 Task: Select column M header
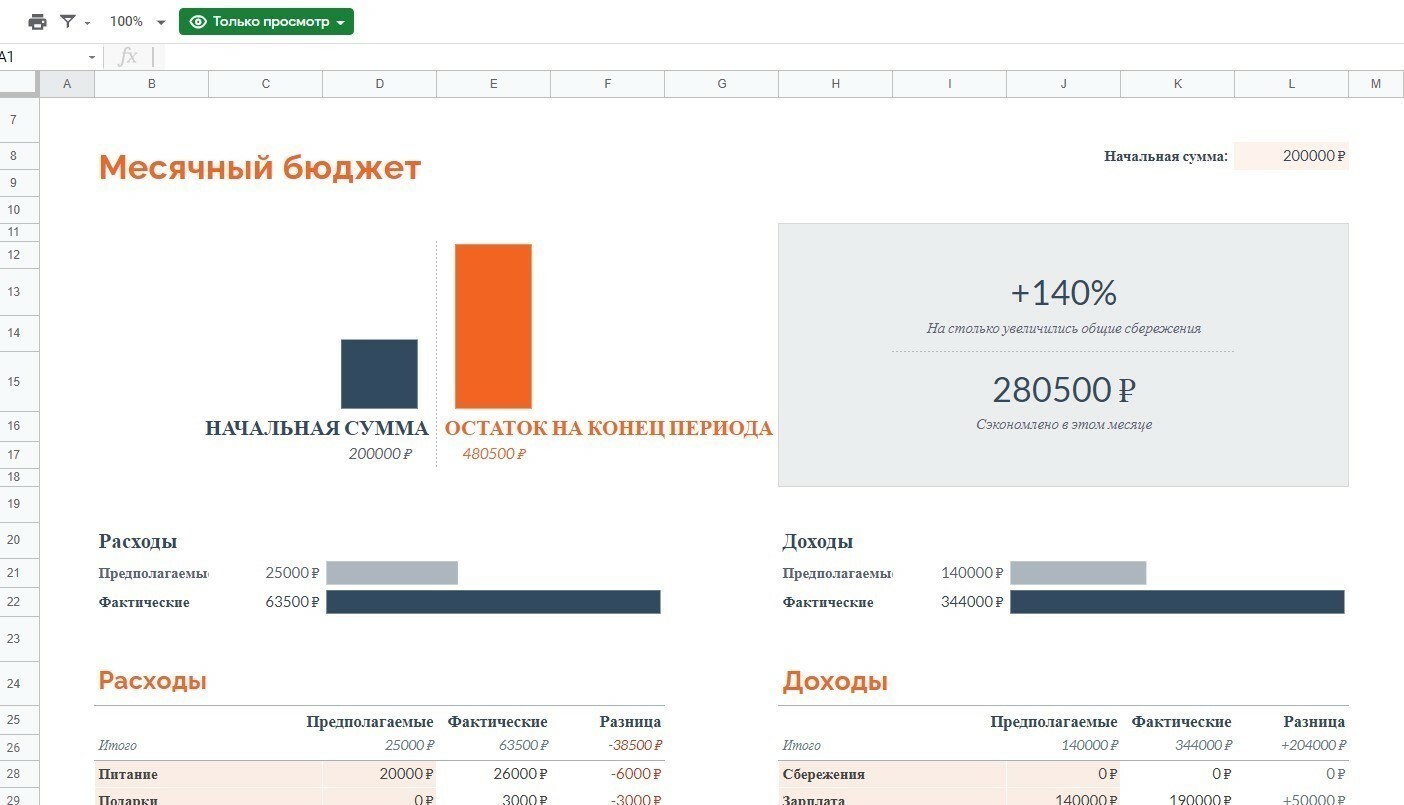[1376, 84]
